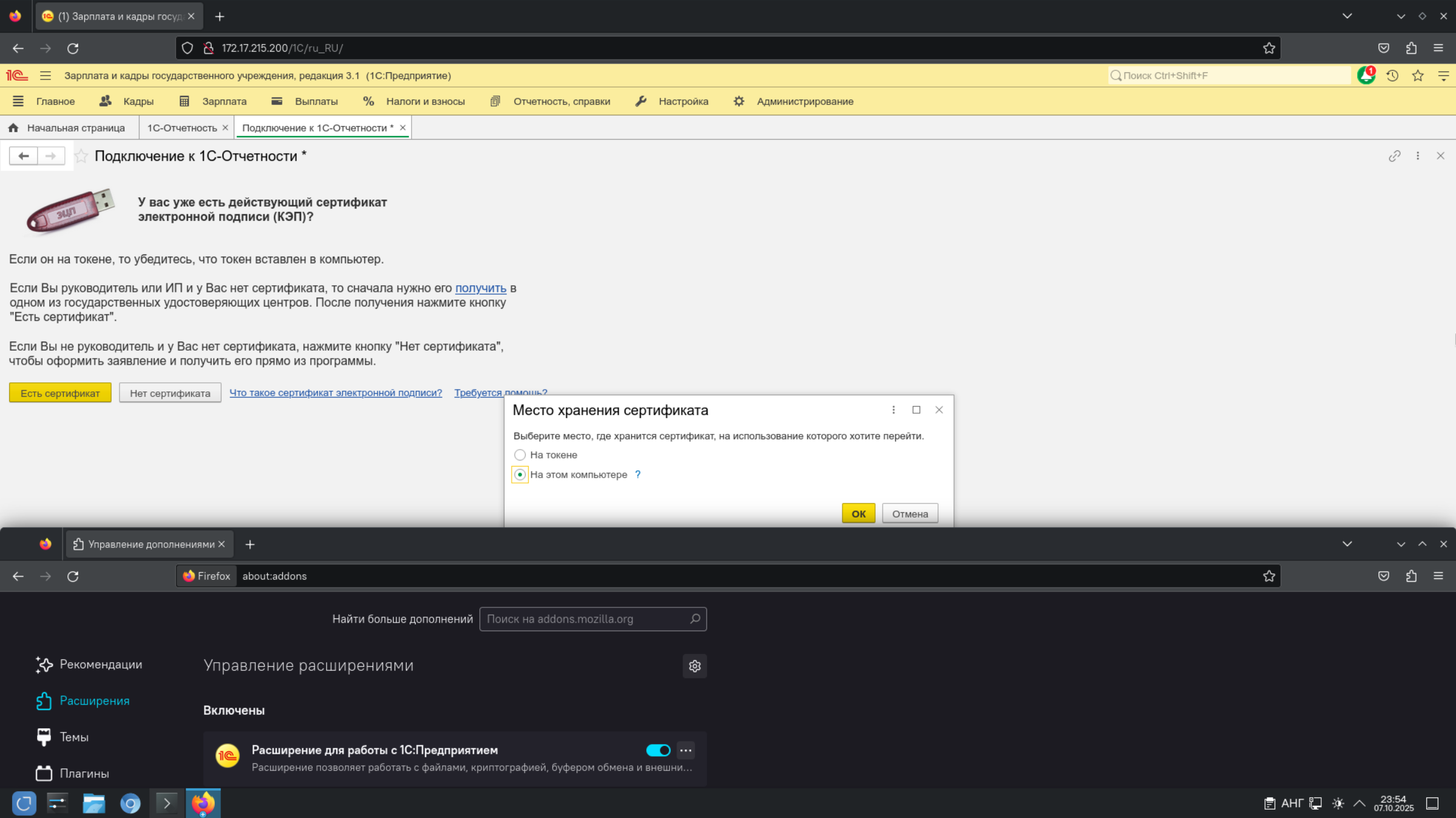Open the 1C favorites star in header
Screen dimensions: 1456x818
(1418, 76)
